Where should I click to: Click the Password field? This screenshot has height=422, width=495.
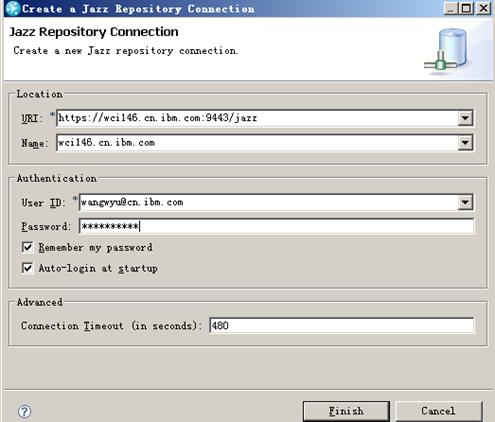[x=276, y=226]
